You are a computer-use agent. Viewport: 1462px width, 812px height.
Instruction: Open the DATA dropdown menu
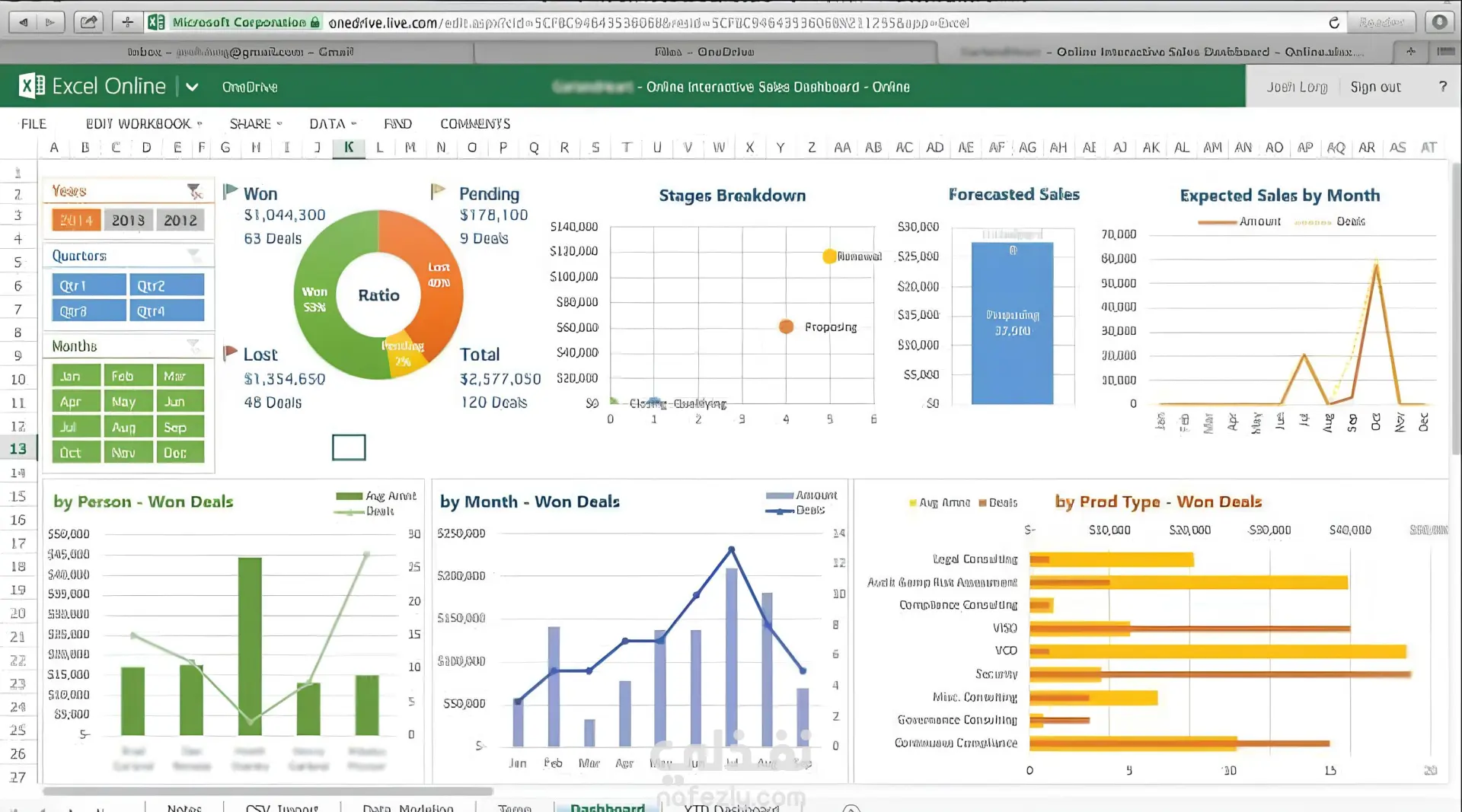(333, 123)
